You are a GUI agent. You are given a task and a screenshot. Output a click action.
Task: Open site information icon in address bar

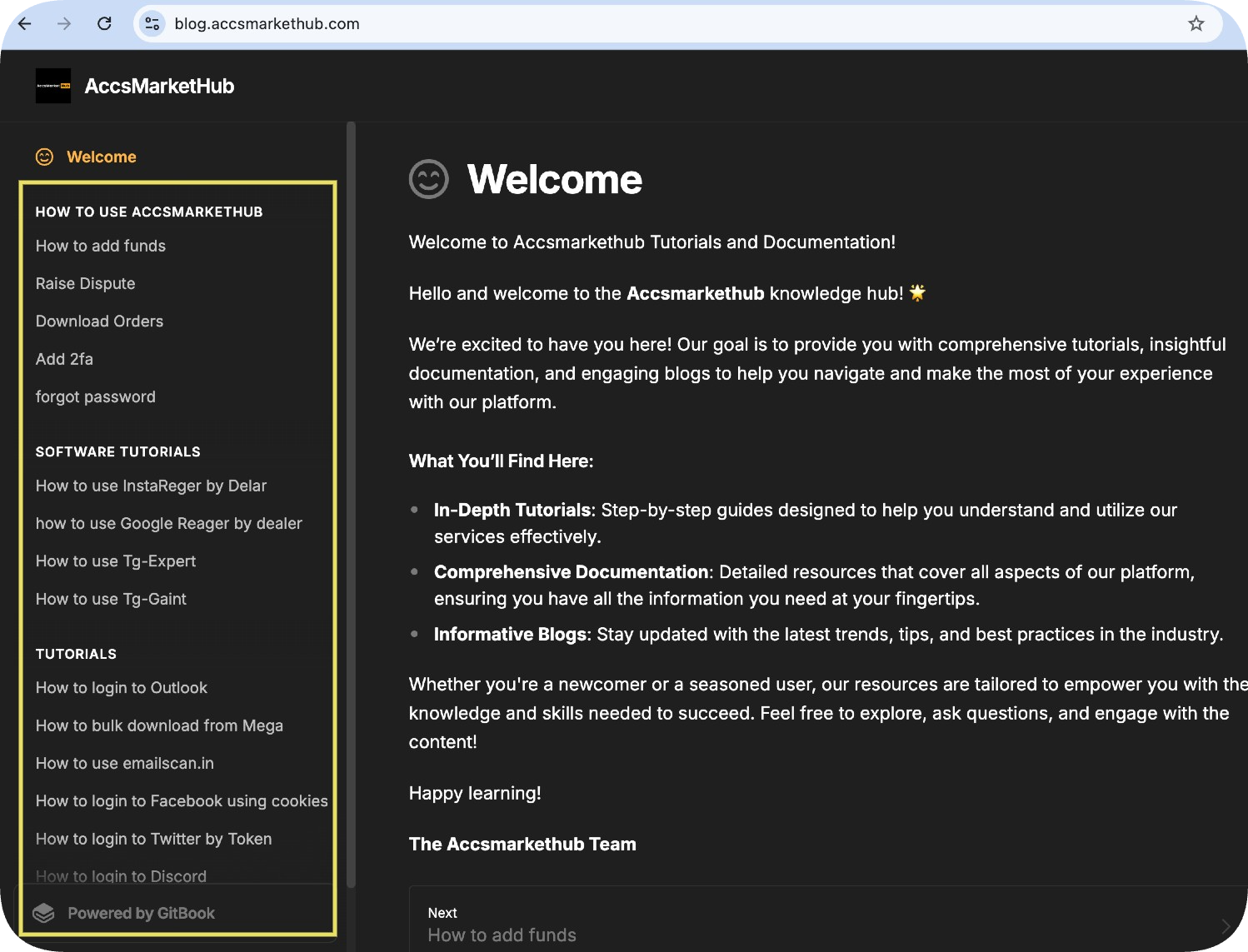(x=152, y=23)
